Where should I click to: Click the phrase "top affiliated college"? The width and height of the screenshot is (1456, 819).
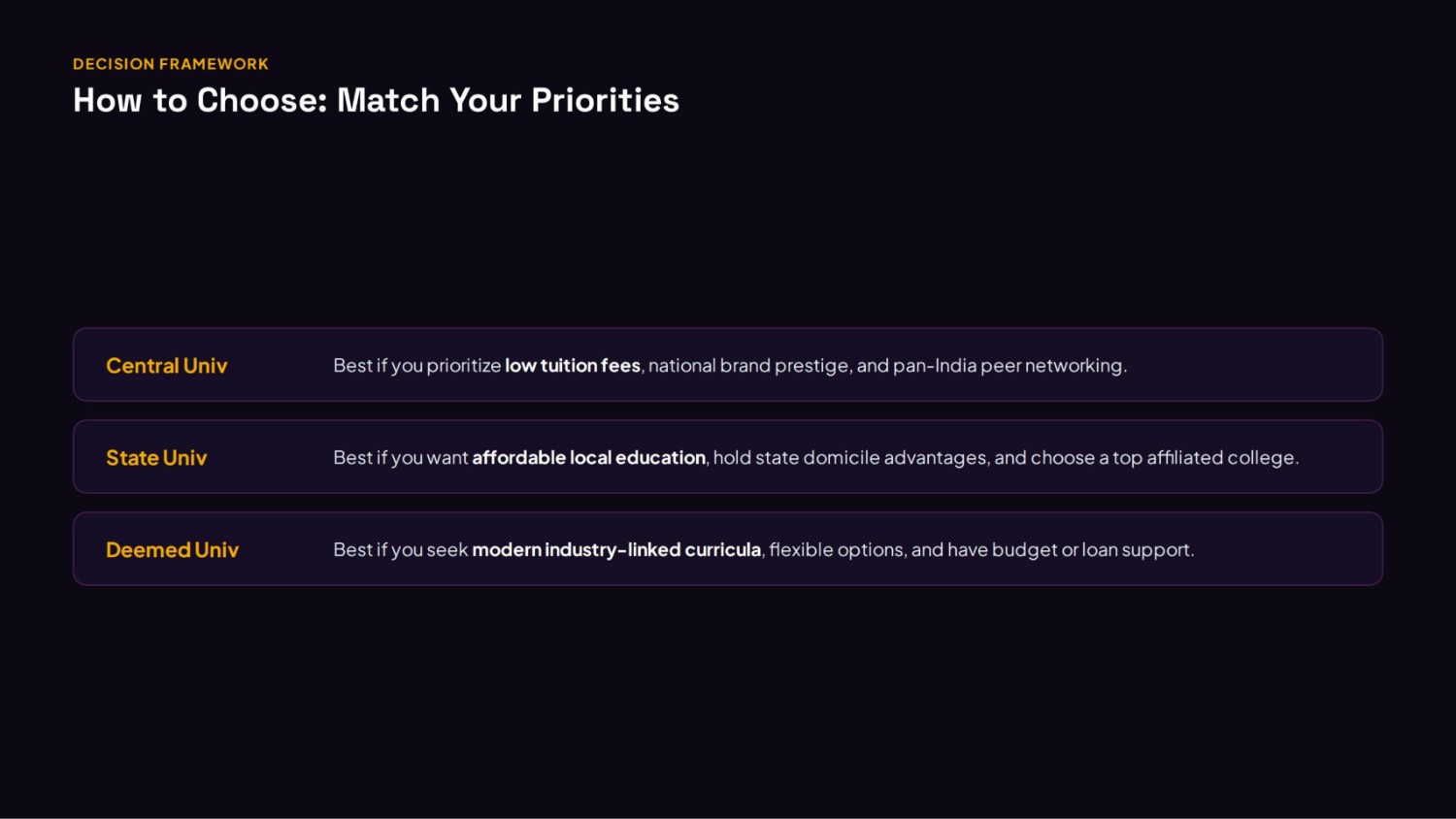pyautogui.click(x=1204, y=458)
